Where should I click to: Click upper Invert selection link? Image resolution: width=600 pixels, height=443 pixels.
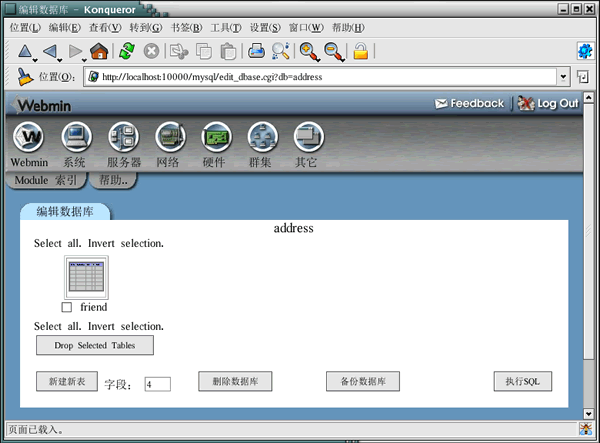click(126, 243)
